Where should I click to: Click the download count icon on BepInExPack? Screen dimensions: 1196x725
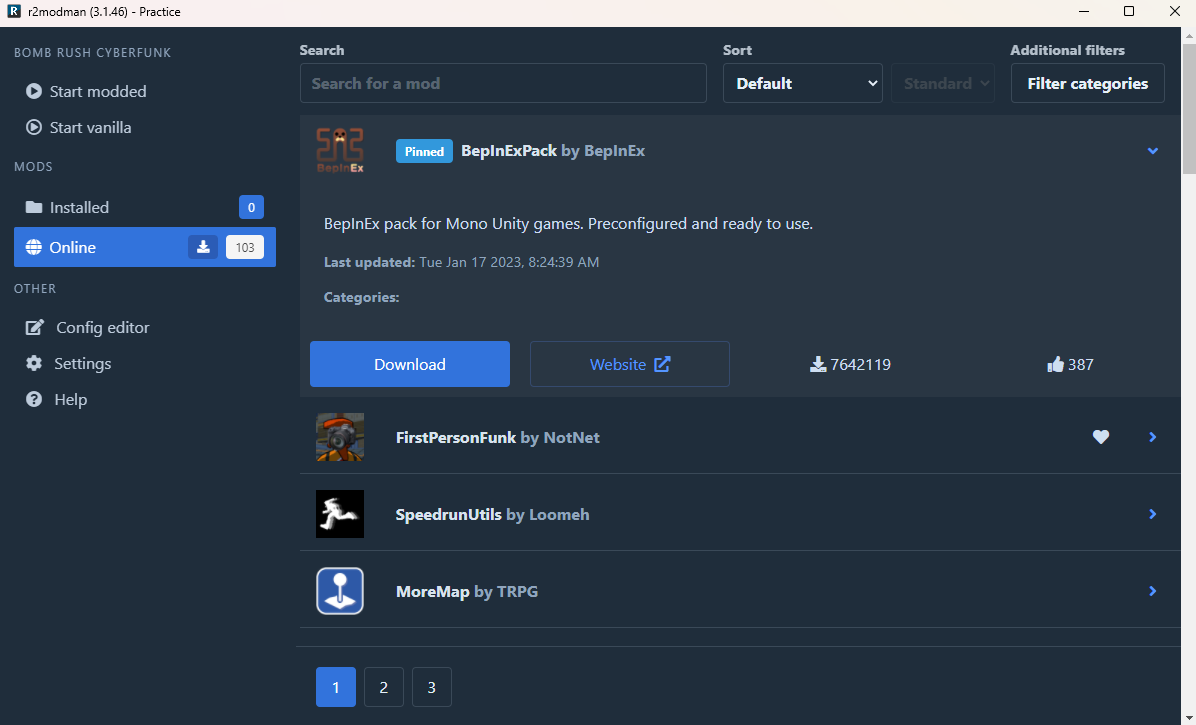817,364
